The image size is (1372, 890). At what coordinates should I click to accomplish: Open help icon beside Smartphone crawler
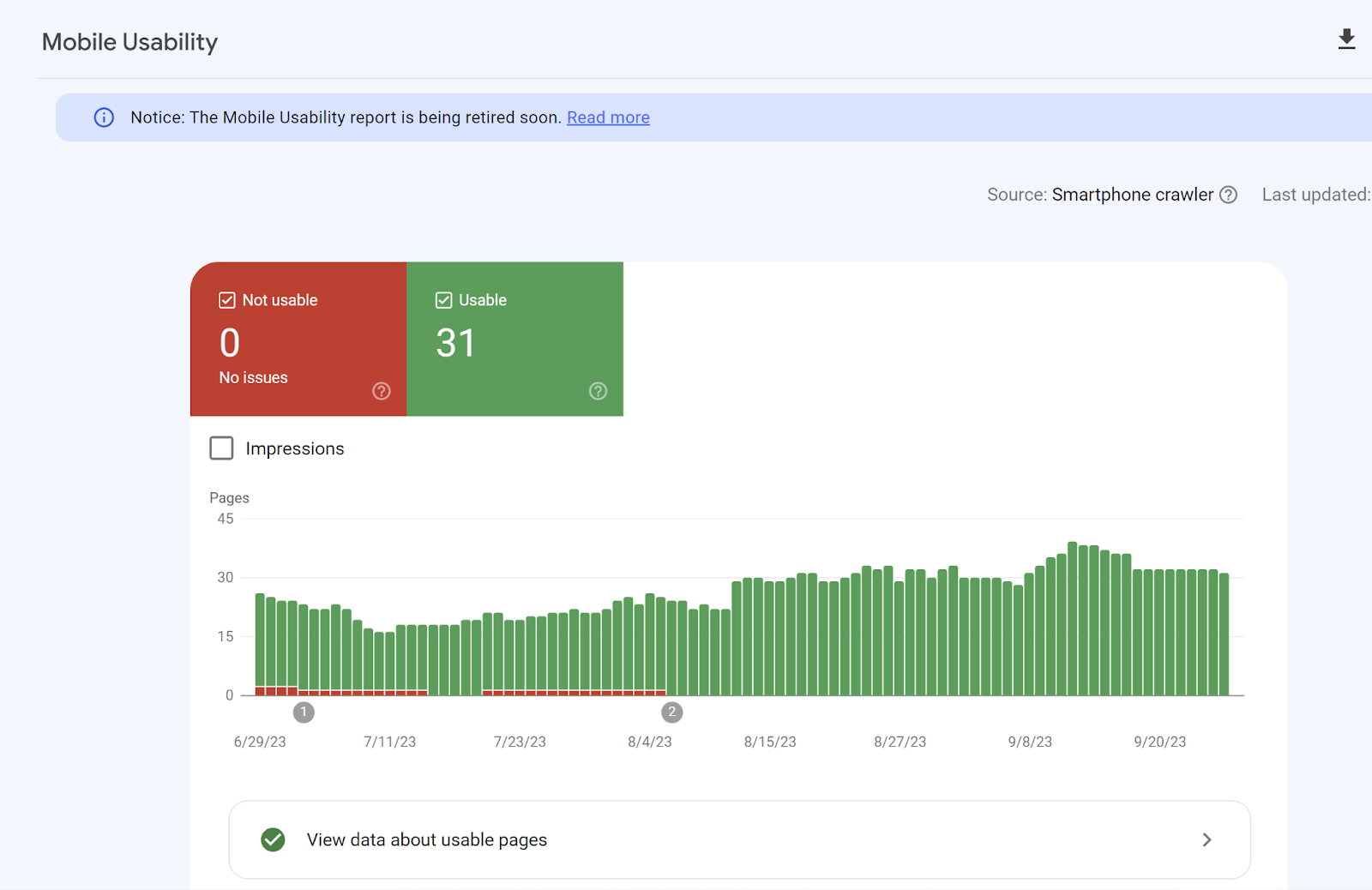click(x=1228, y=195)
